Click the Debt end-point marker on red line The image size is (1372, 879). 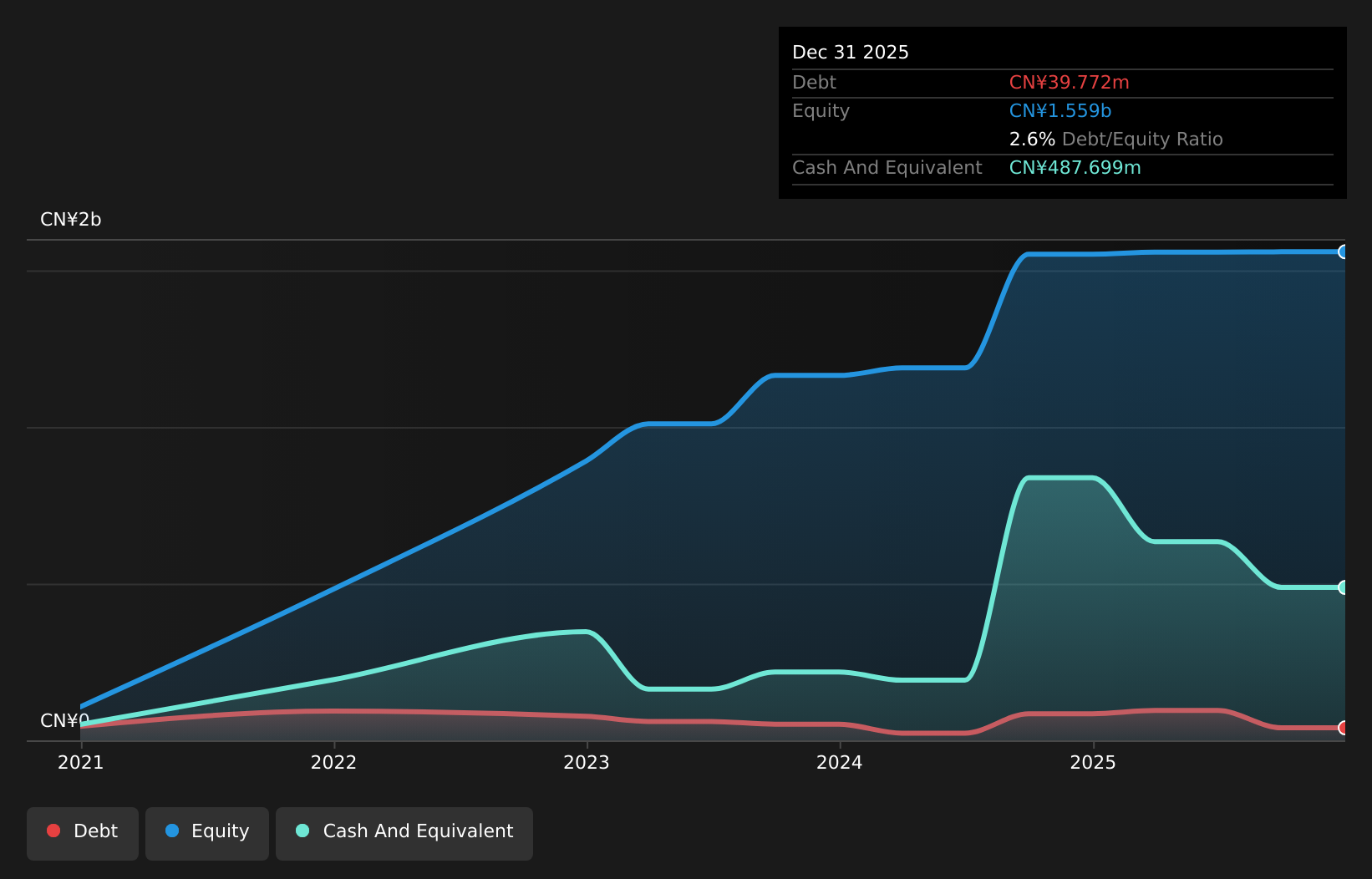(1344, 728)
